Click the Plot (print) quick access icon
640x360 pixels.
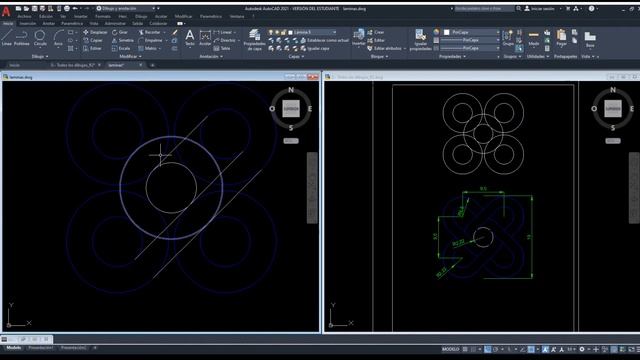click(67, 9)
